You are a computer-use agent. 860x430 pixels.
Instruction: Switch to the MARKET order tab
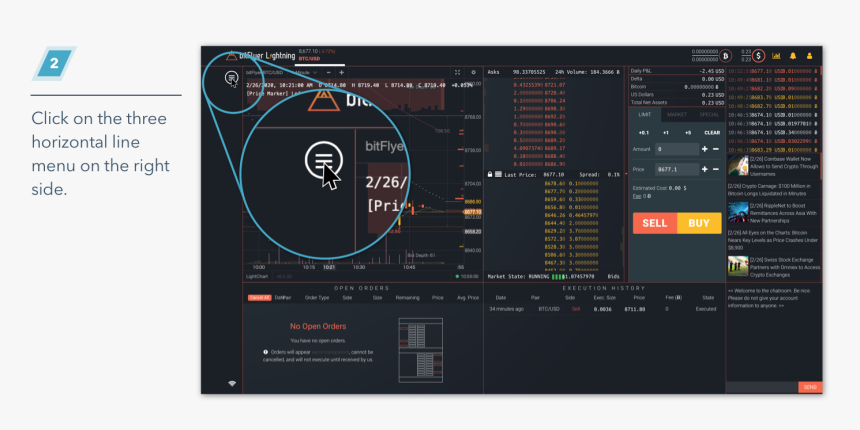pyautogui.click(x=676, y=115)
